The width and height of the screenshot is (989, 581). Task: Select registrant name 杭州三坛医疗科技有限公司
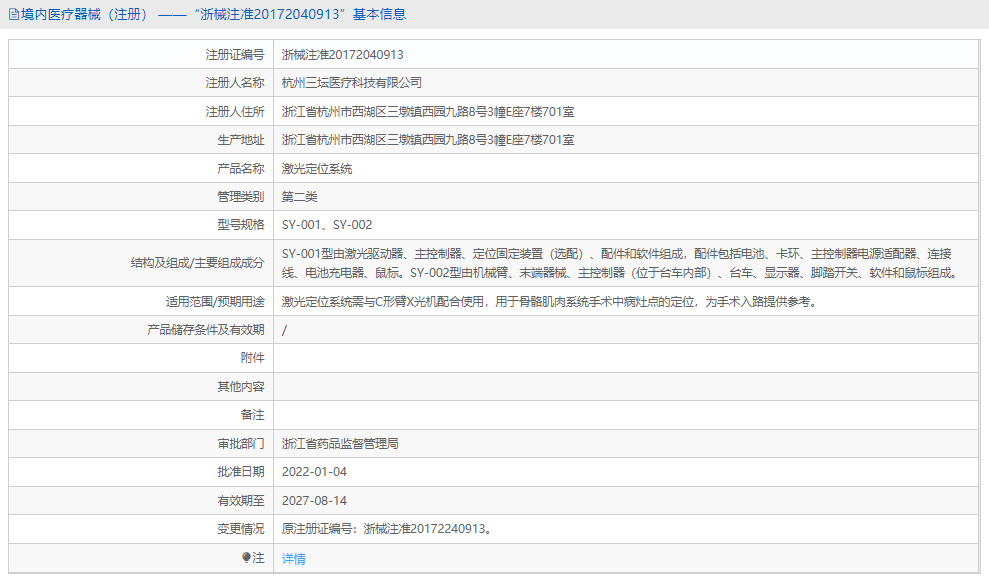[x=351, y=83]
